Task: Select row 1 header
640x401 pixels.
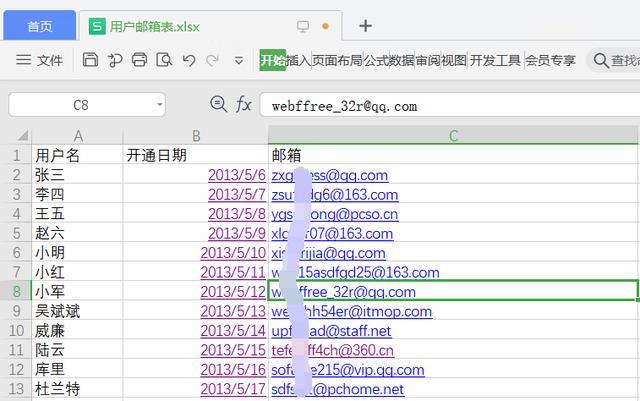Action: (x=16, y=155)
